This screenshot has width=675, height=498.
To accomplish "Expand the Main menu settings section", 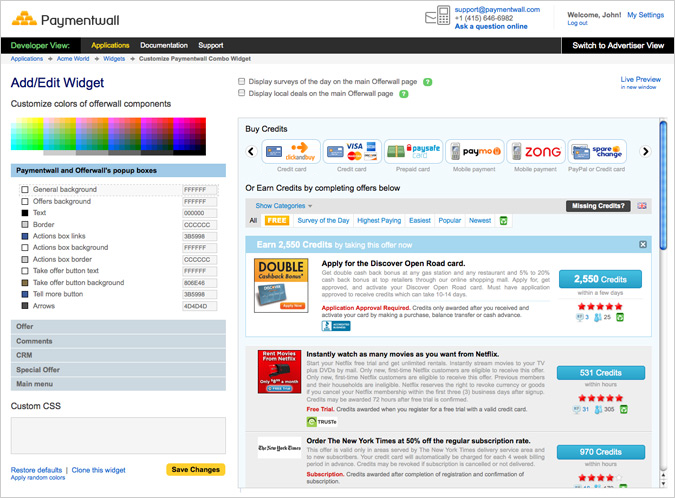I will pos(118,384).
